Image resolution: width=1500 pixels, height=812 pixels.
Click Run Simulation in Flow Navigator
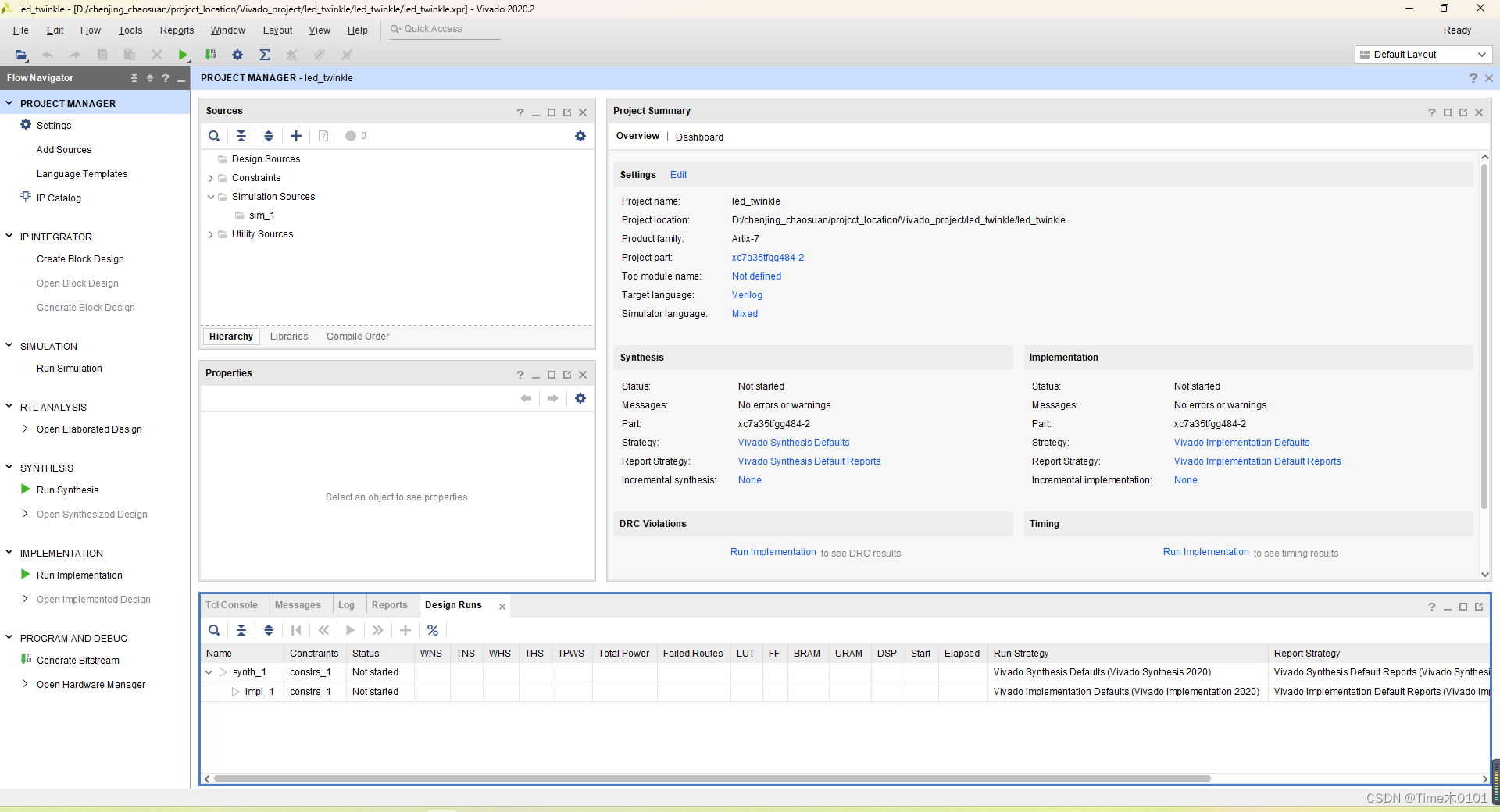pos(70,369)
